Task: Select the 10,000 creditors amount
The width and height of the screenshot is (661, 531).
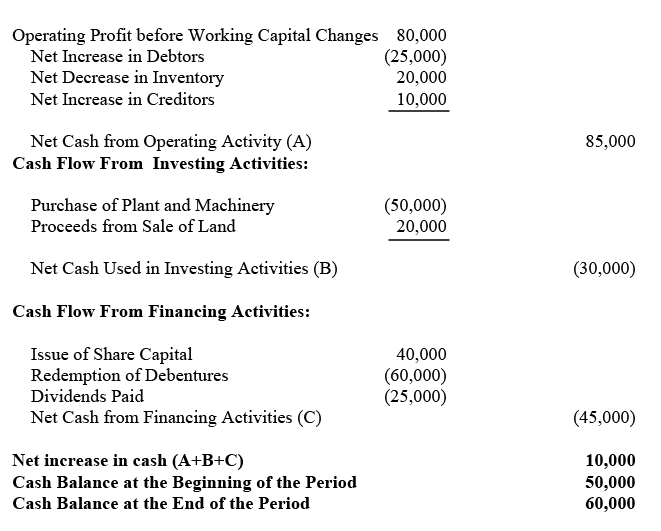Action: pyautogui.click(x=422, y=99)
